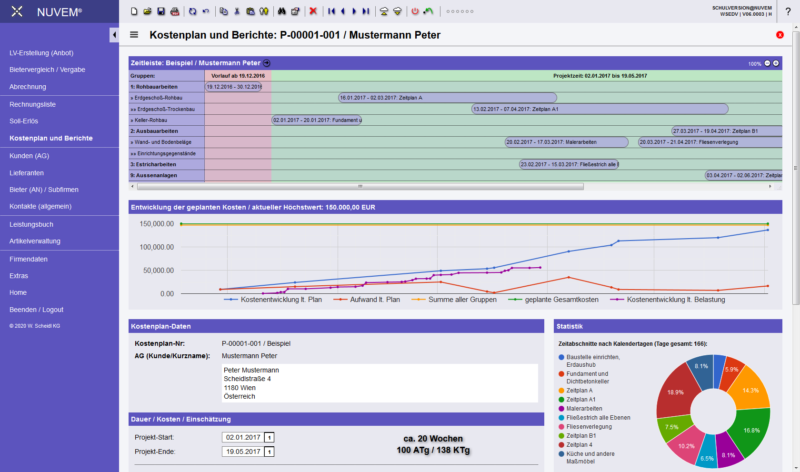Click arrow icon next to Zeitleiste title
Screen dimensions: 800x472
click(x=267, y=63)
